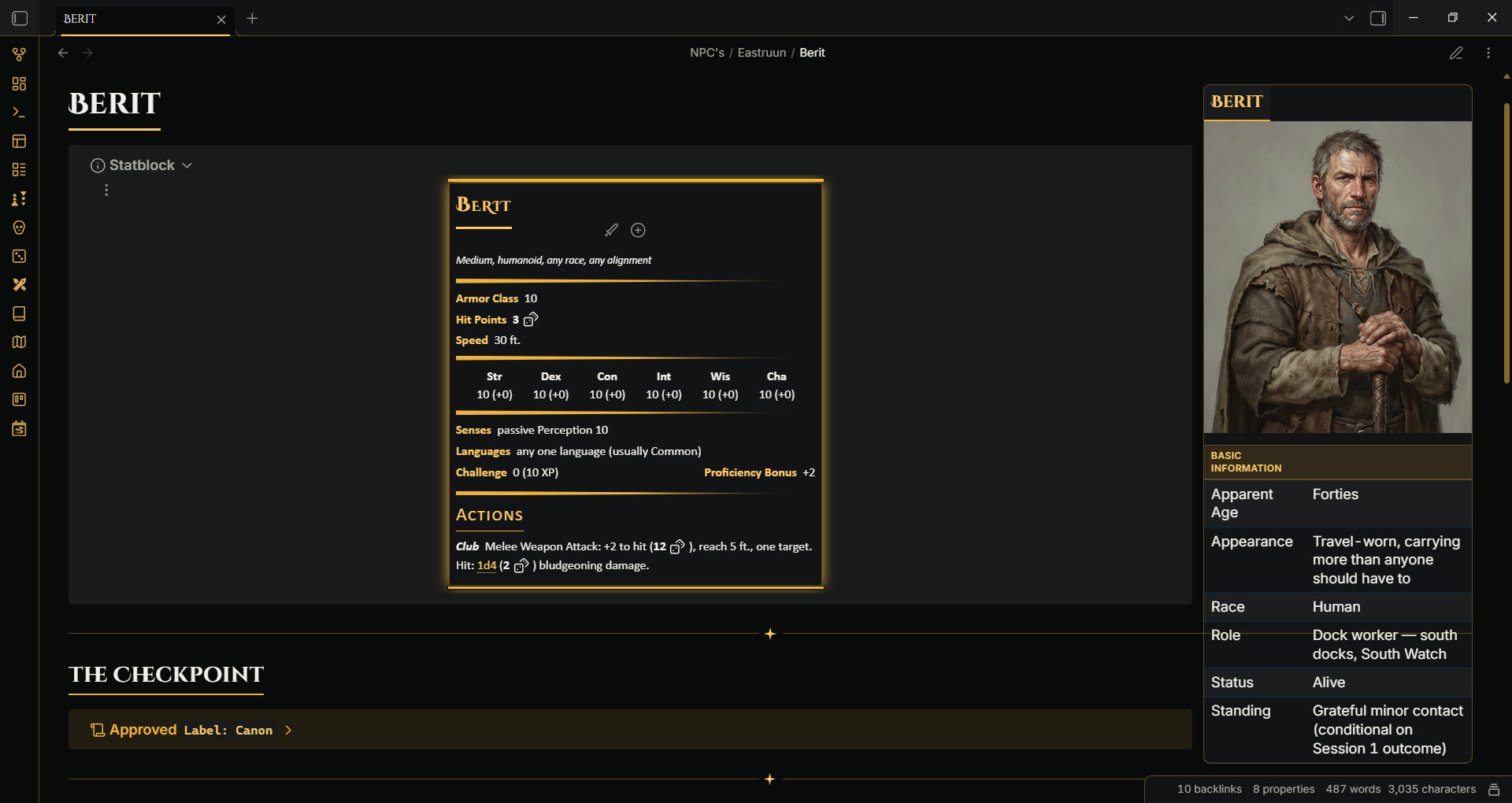Click the Proficiency Bonus +2 text
This screenshot has width=1512, height=803.
click(x=759, y=472)
